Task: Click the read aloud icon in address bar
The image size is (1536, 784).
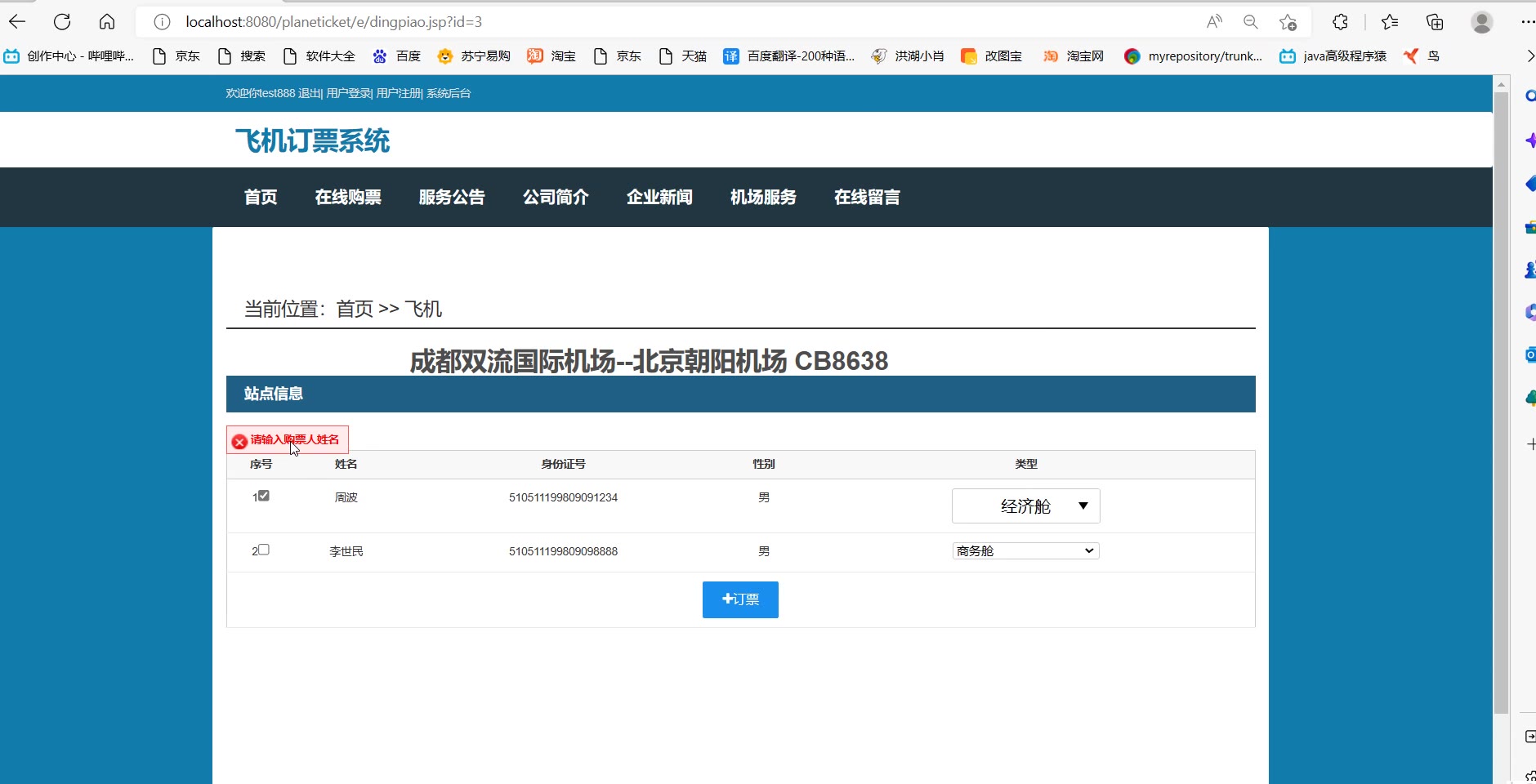Action: tap(1214, 22)
